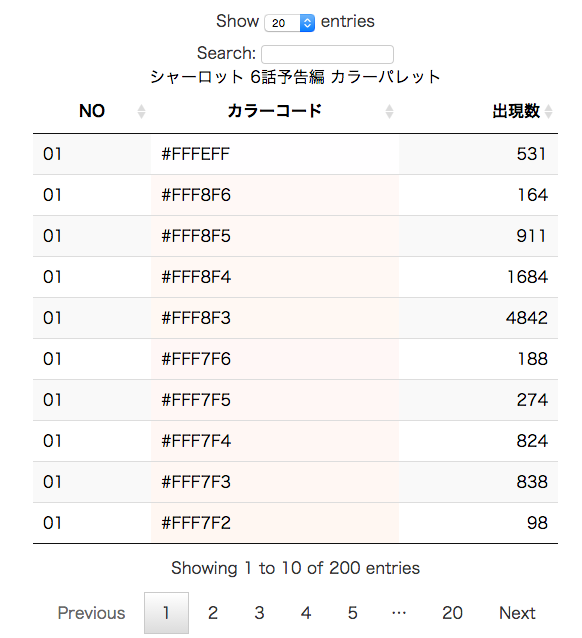Sort table by NO column arrows
The width and height of the screenshot is (582, 638).
(141, 111)
